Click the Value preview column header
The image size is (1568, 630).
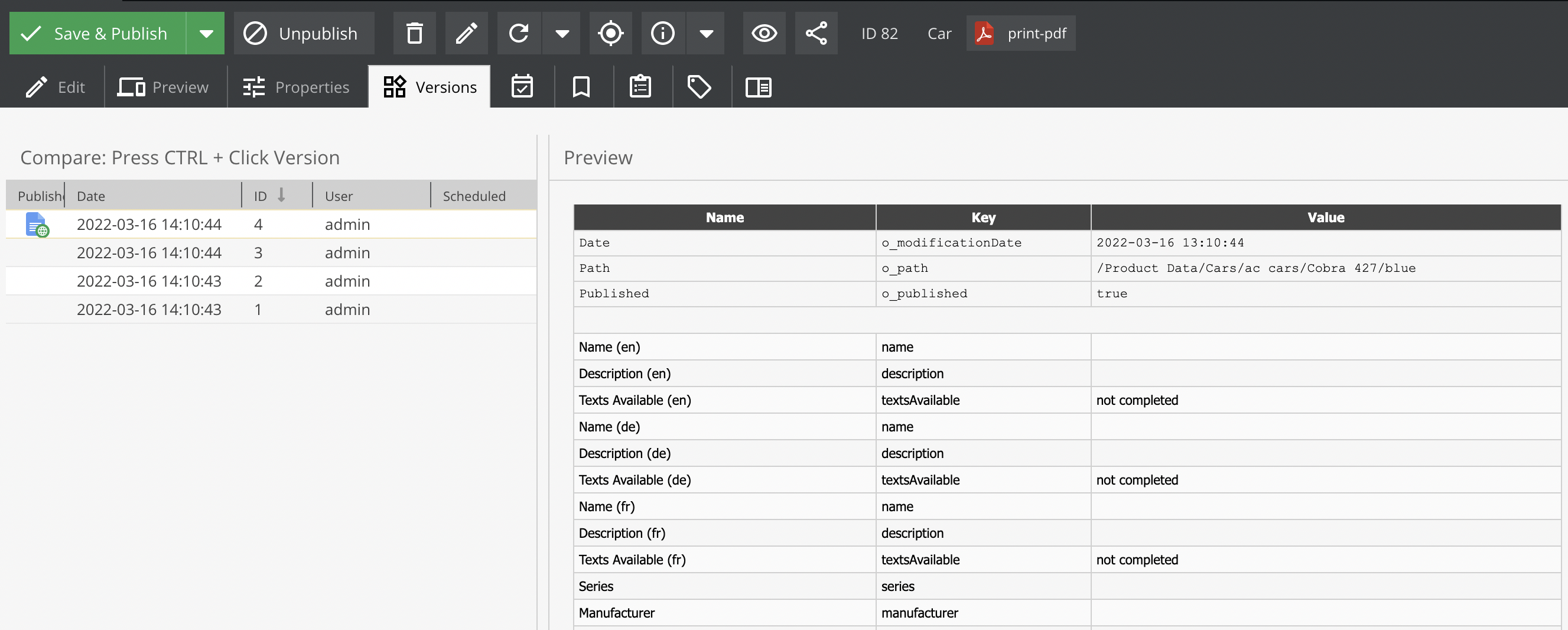point(1326,217)
